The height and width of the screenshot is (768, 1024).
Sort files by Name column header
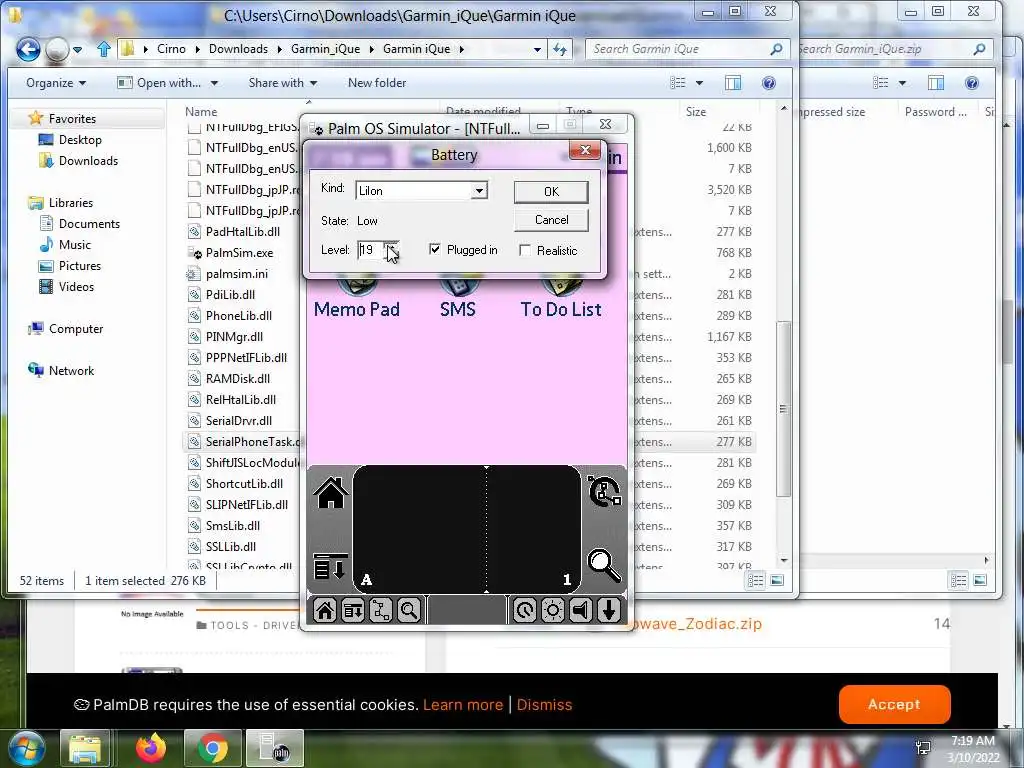(200, 112)
